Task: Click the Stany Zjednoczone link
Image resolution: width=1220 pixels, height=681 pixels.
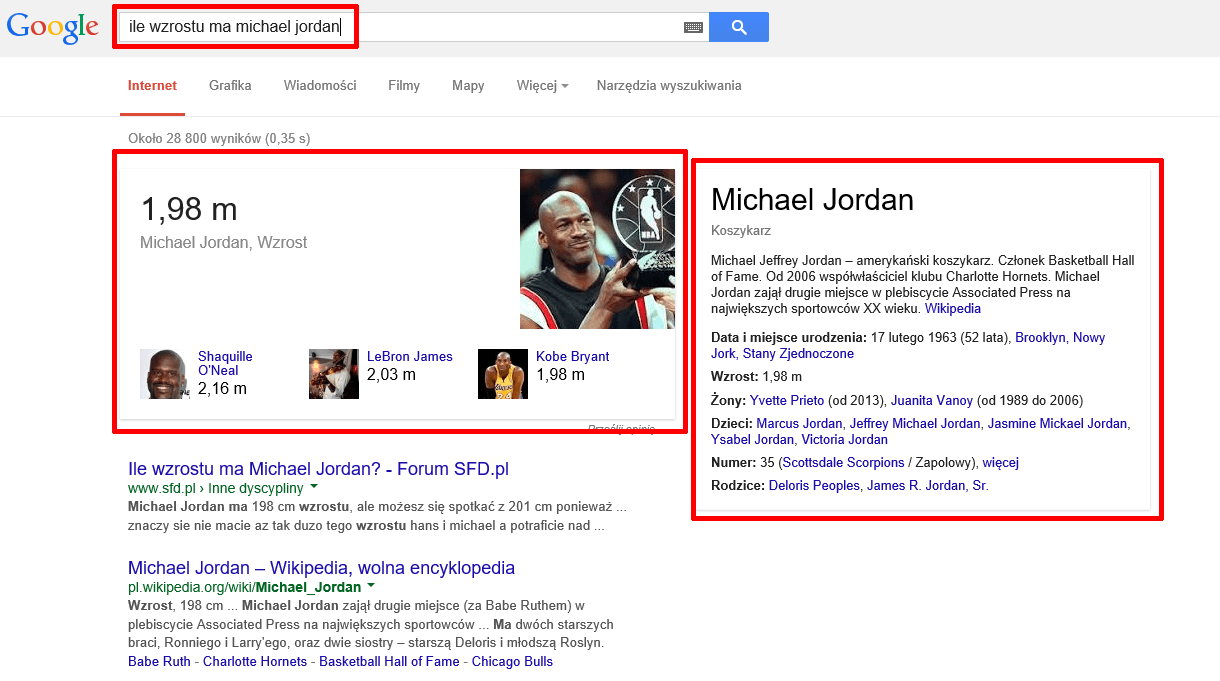Action: pyautogui.click(x=798, y=354)
